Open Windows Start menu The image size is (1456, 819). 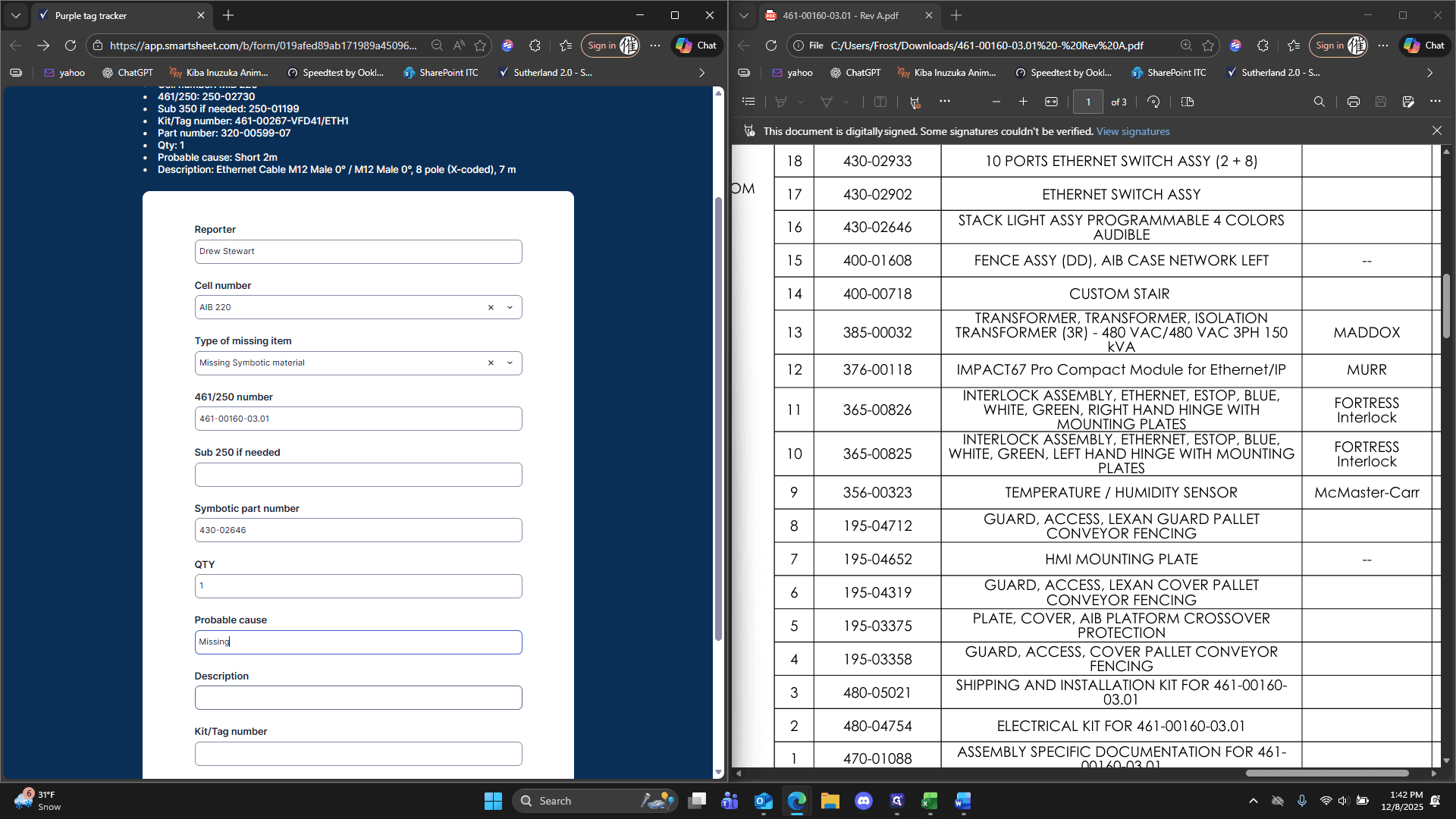click(x=493, y=801)
